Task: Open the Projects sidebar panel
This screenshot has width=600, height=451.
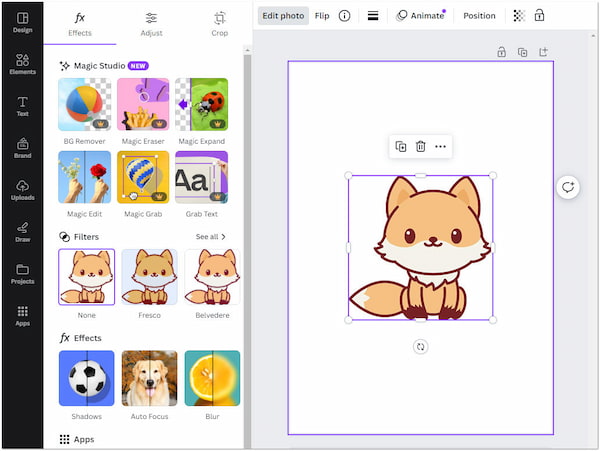Action: pos(23,274)
